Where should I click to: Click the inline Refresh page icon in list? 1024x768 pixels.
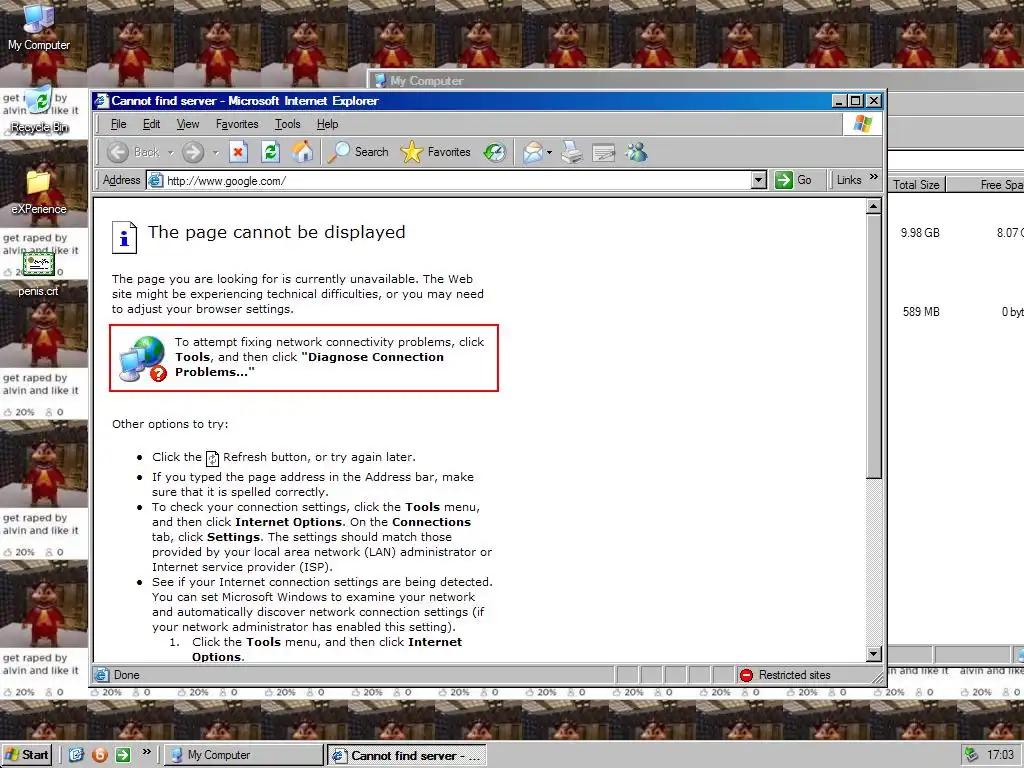point(212,458)
